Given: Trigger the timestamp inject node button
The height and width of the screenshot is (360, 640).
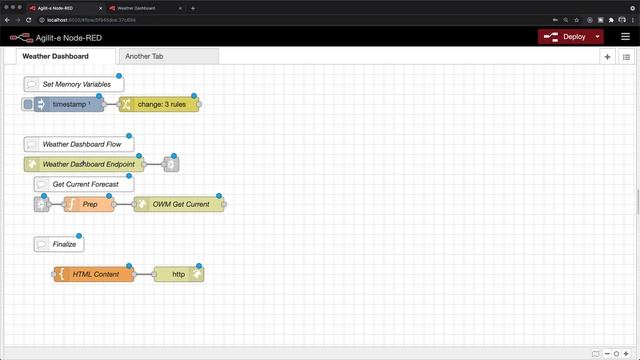Looking at the screenshot, I should click(x=28, y=104).
